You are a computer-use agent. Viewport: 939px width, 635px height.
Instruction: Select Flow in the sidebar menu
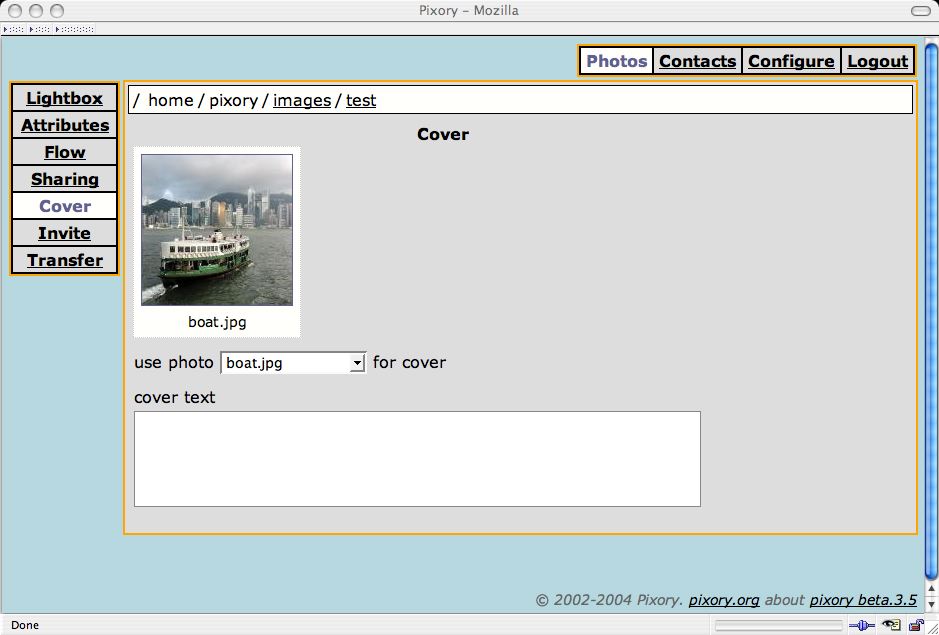(x=64, y=152)
